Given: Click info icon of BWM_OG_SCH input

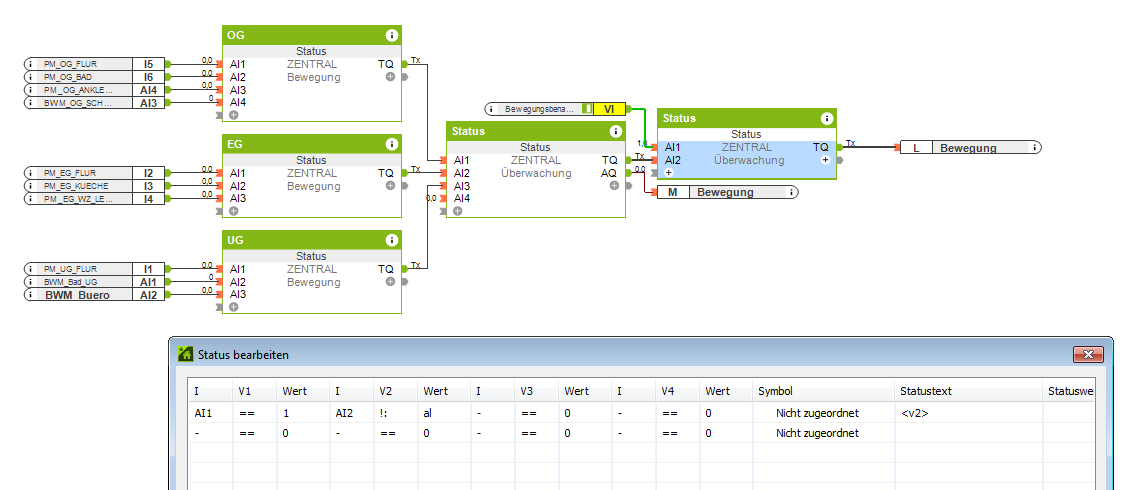Looking at the screenshot, I should pos(30,103).
